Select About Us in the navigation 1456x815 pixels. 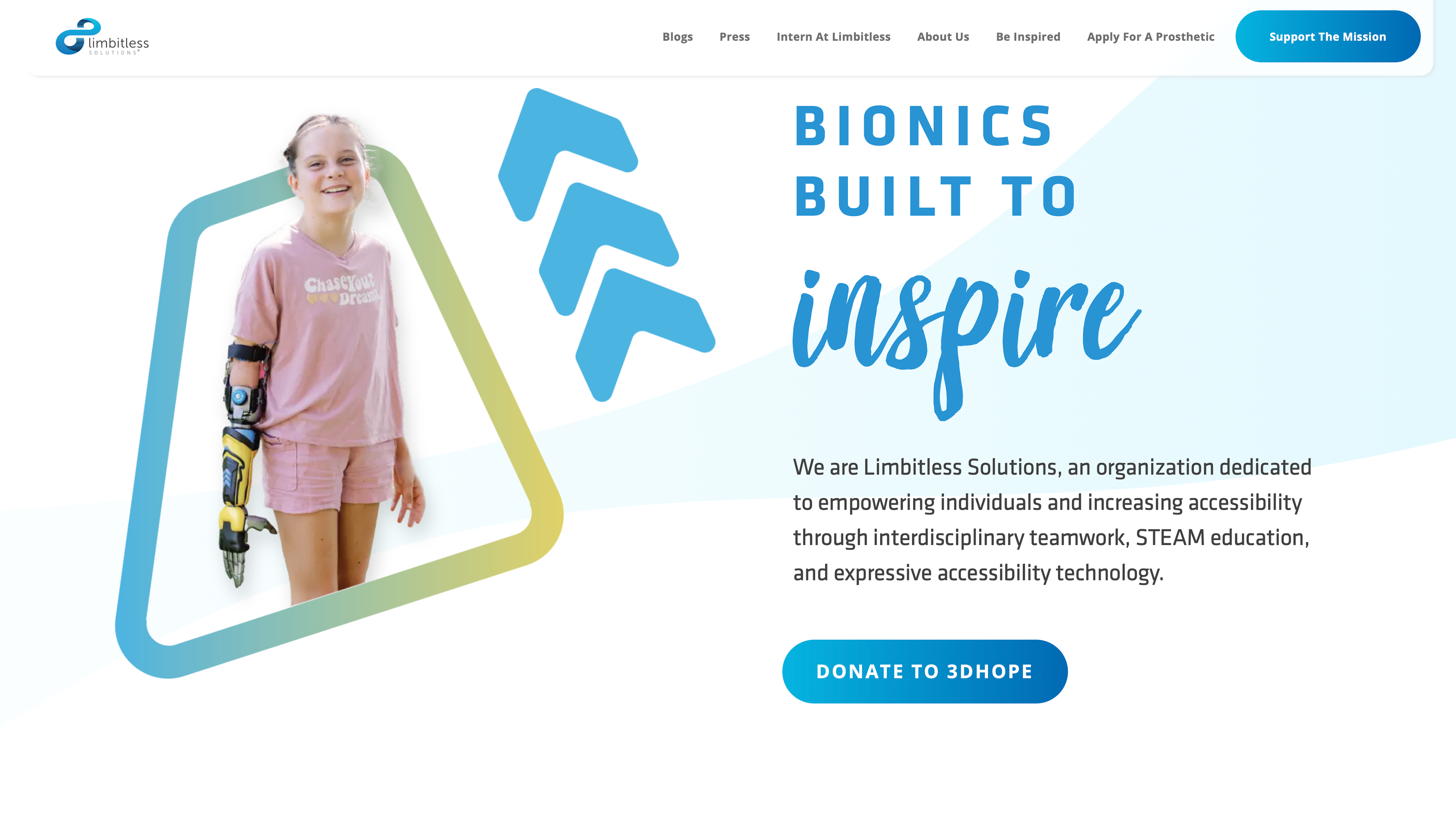pos(943,37)
